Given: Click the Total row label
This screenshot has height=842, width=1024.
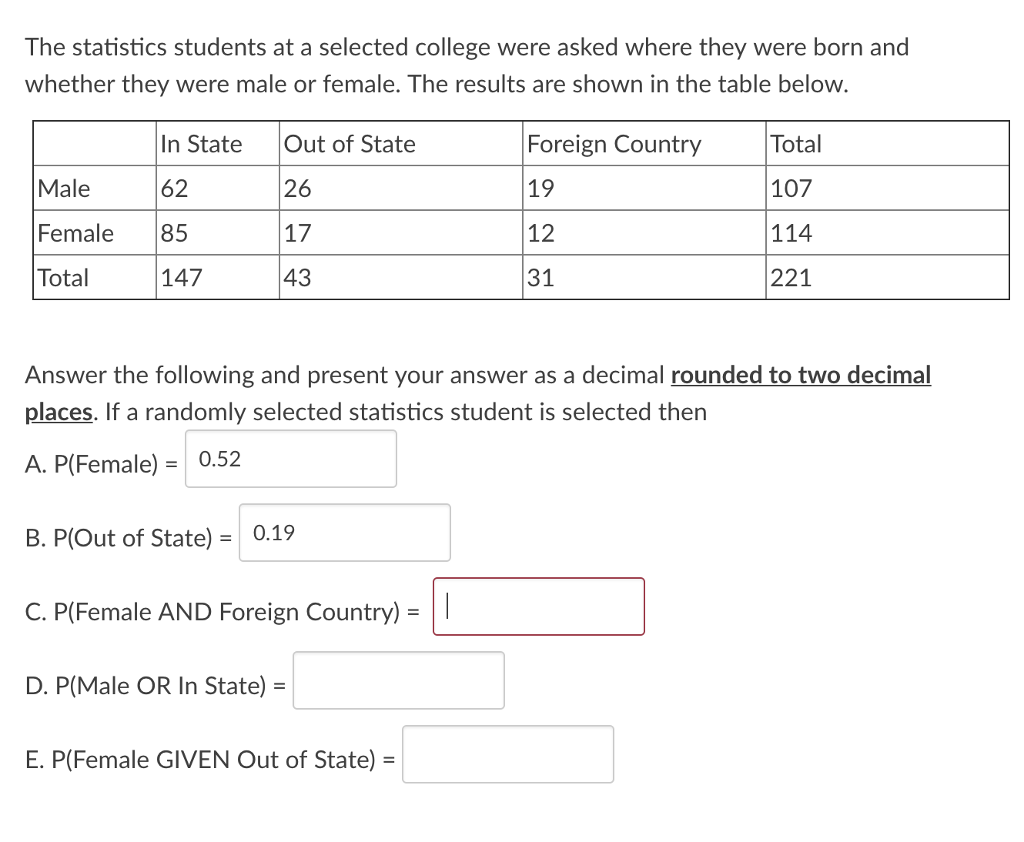Looking at the screenshot, I should point(63,278).
